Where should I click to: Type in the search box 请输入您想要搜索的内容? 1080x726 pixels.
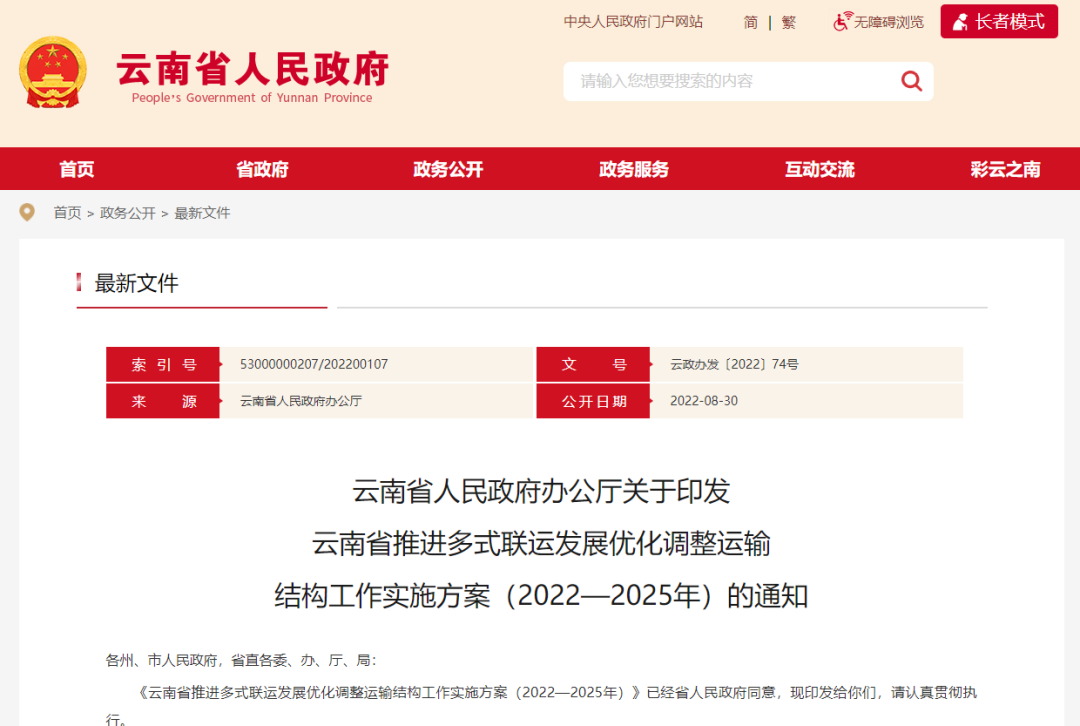pos(730,81)
